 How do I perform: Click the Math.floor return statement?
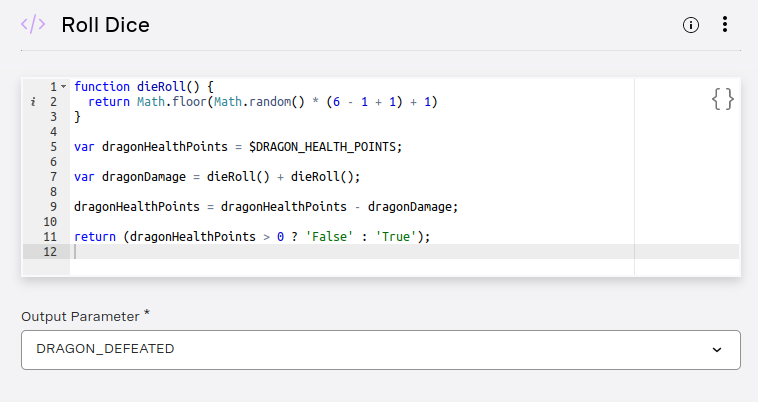[262, 102]
